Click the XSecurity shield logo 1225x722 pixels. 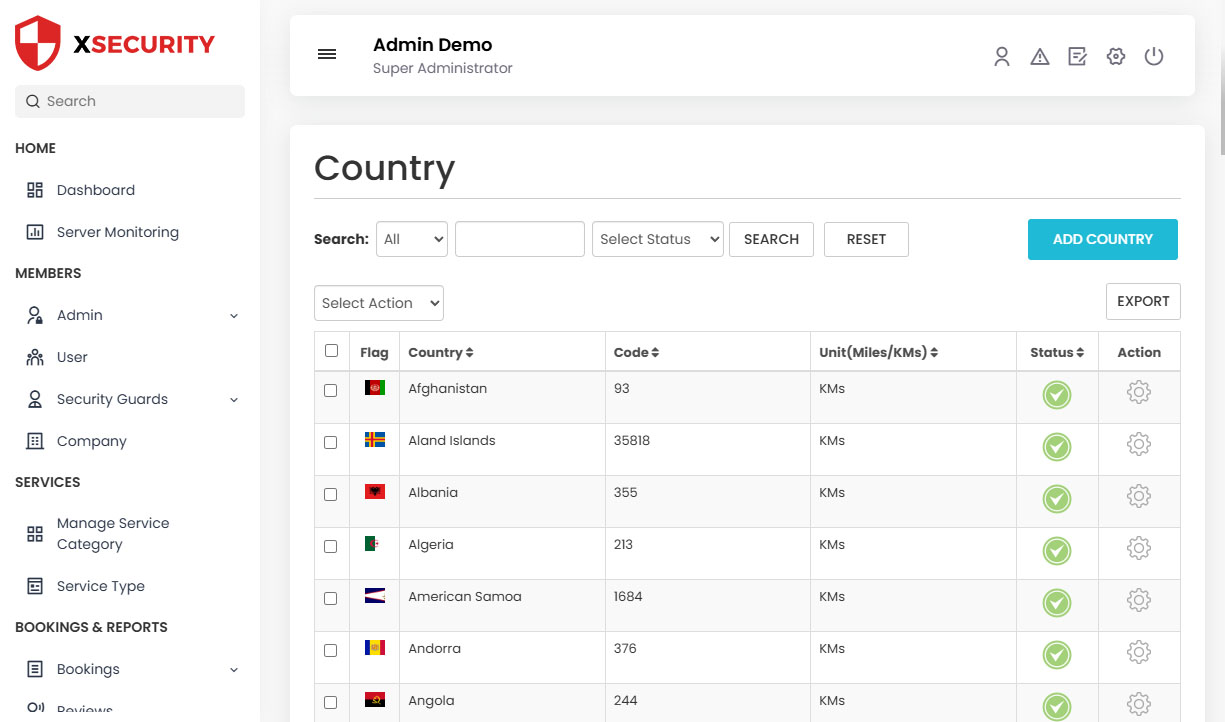point(39,43)
